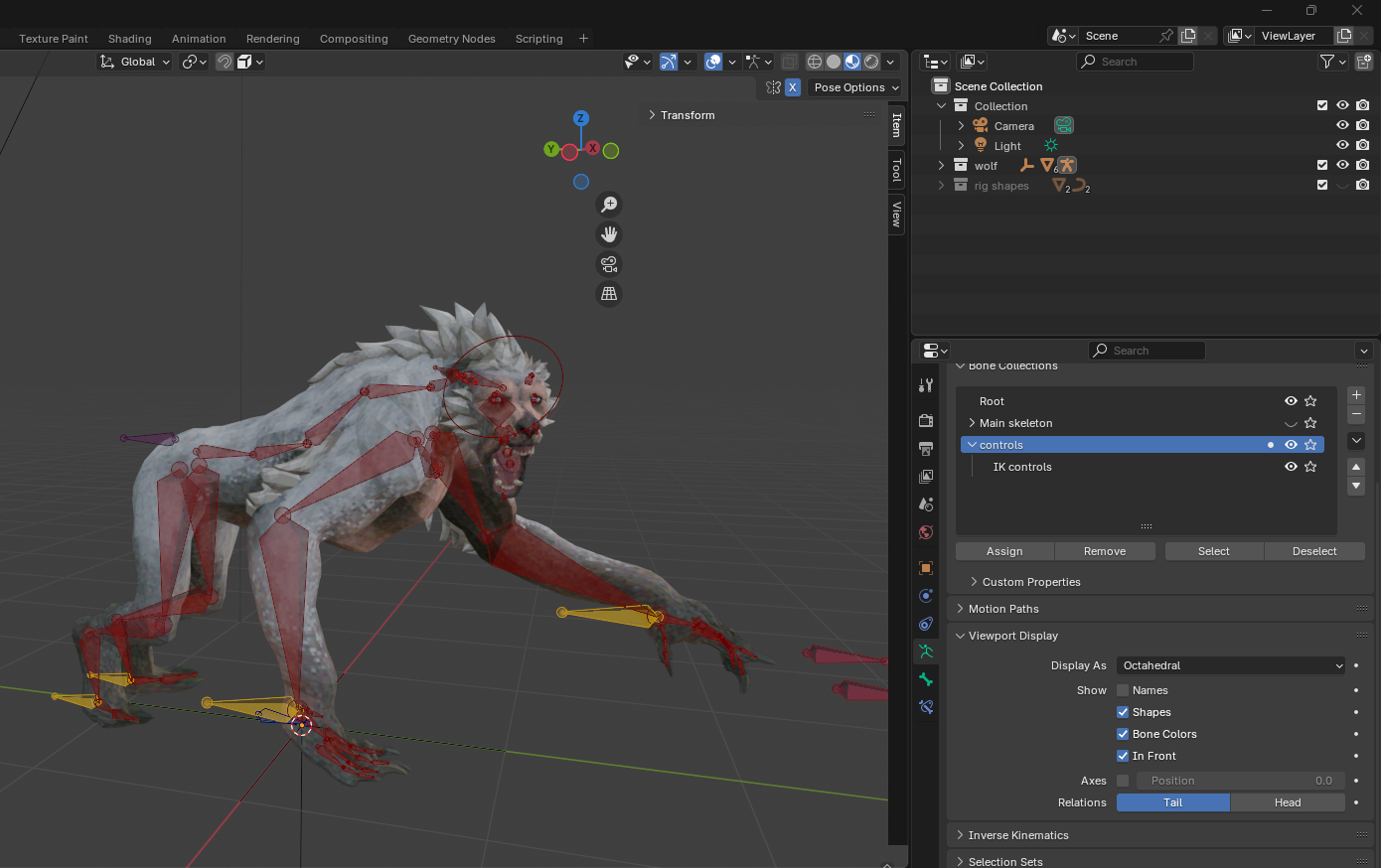The height and width of the screenshot is (868, 1381).
Task: Move bone collection up with the up arrow
Action: click(1356, 467)
